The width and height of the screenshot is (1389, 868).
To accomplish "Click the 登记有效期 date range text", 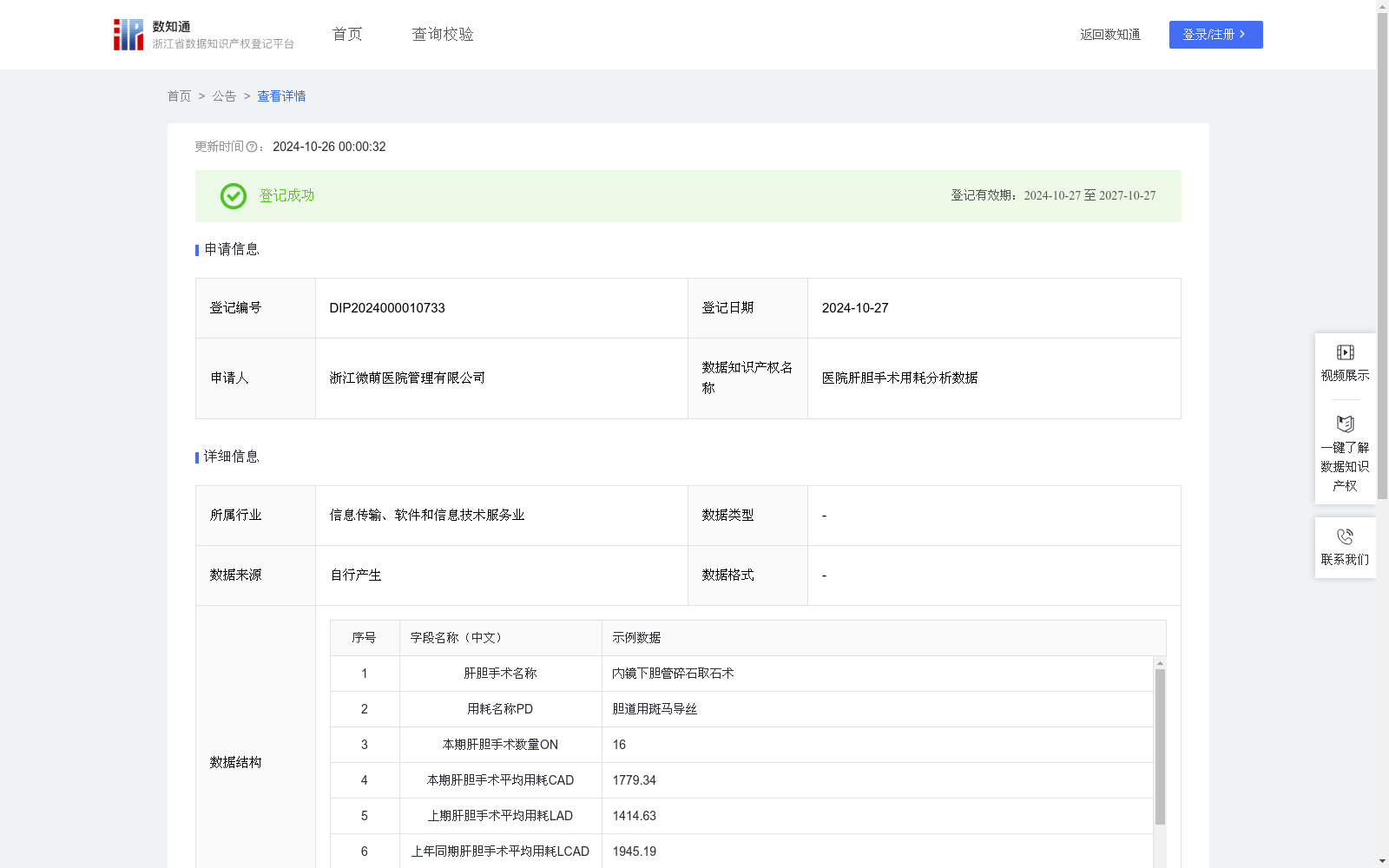I will click(x=1053, y=196).
